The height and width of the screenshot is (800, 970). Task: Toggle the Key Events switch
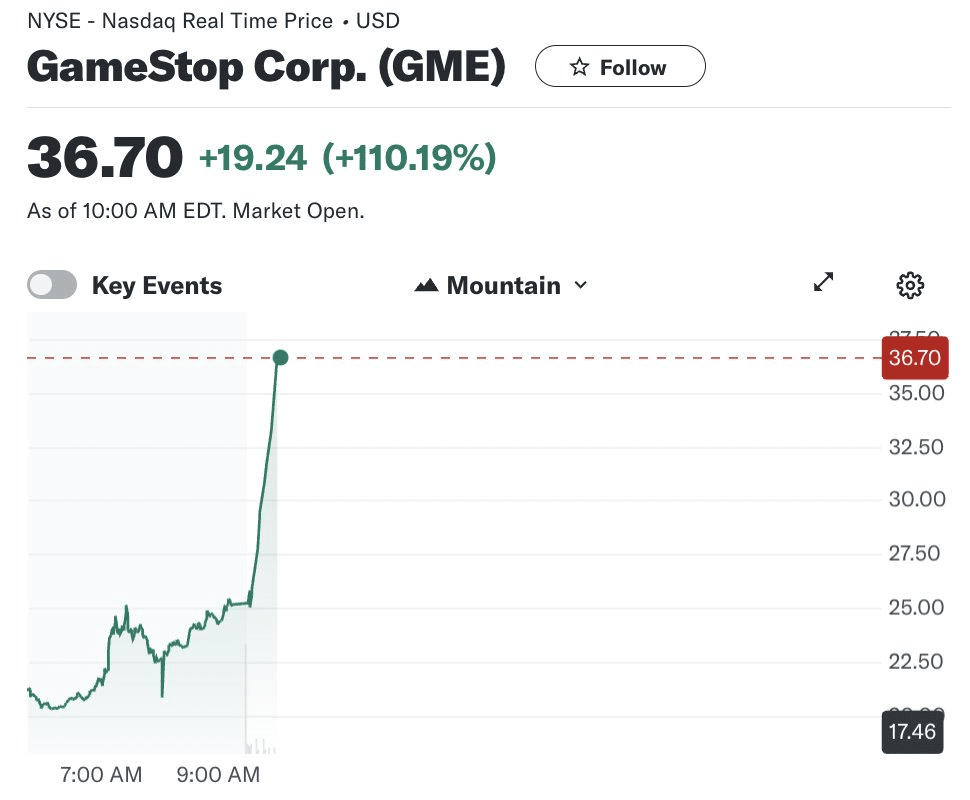tap(52, 285)
